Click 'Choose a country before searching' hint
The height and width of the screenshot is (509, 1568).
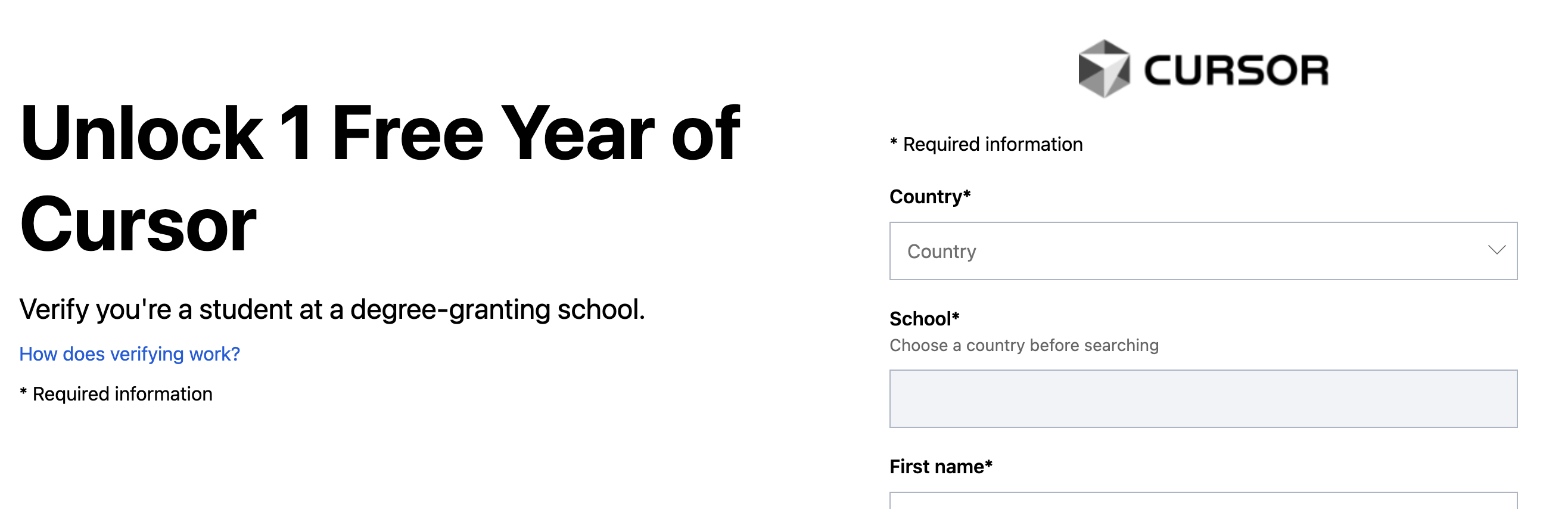click(1024, 345)
